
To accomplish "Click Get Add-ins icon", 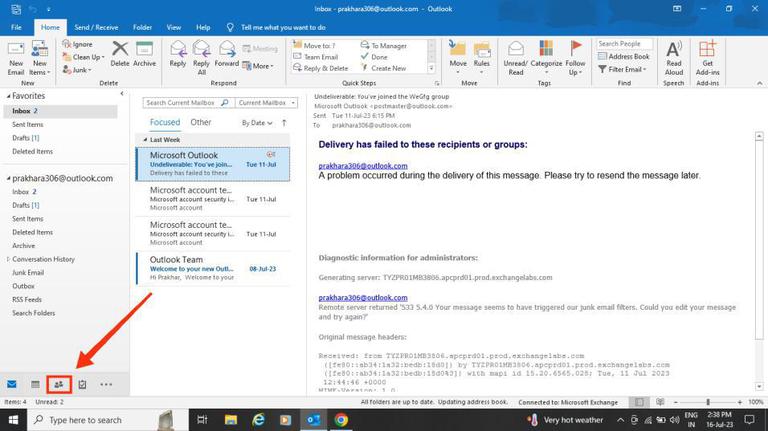I will pos(707,58).
